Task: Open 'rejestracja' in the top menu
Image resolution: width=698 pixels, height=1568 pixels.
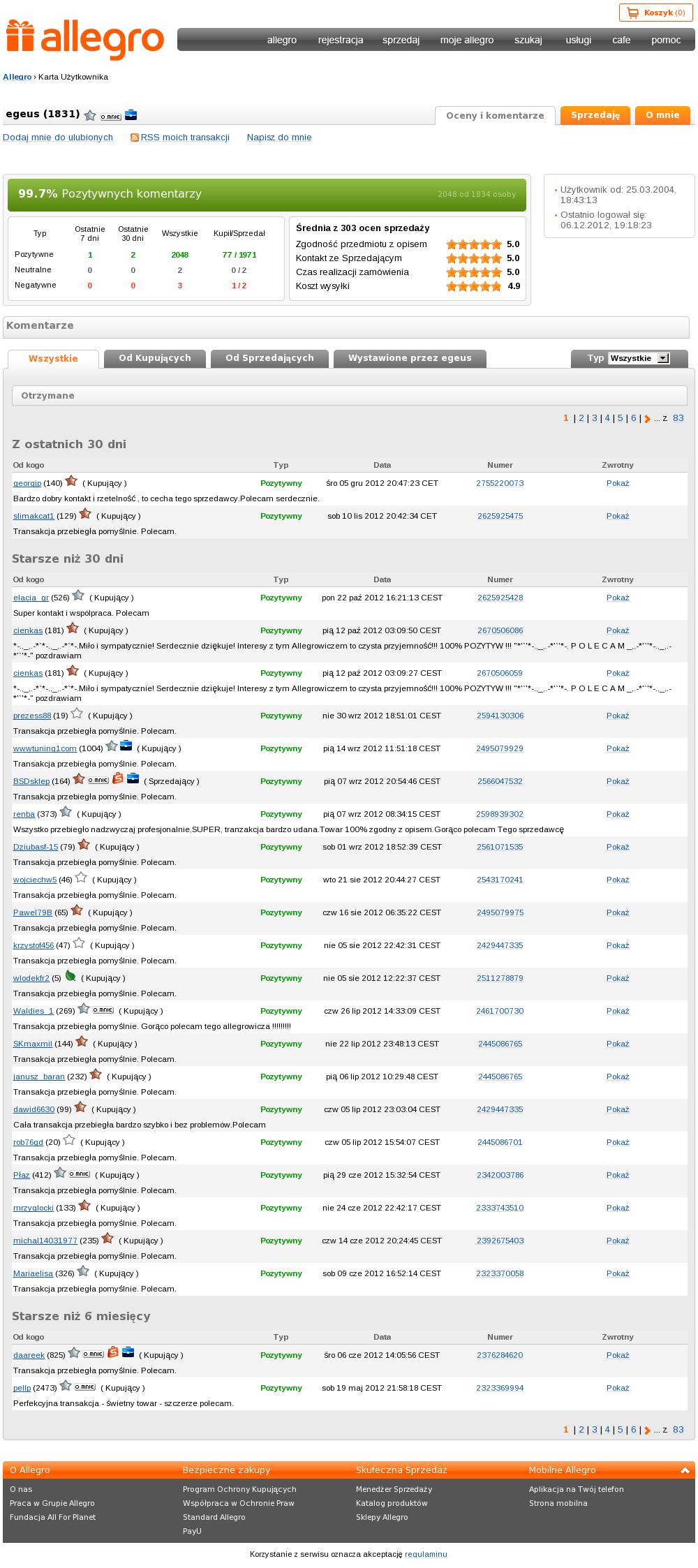Action: (341, 40)
